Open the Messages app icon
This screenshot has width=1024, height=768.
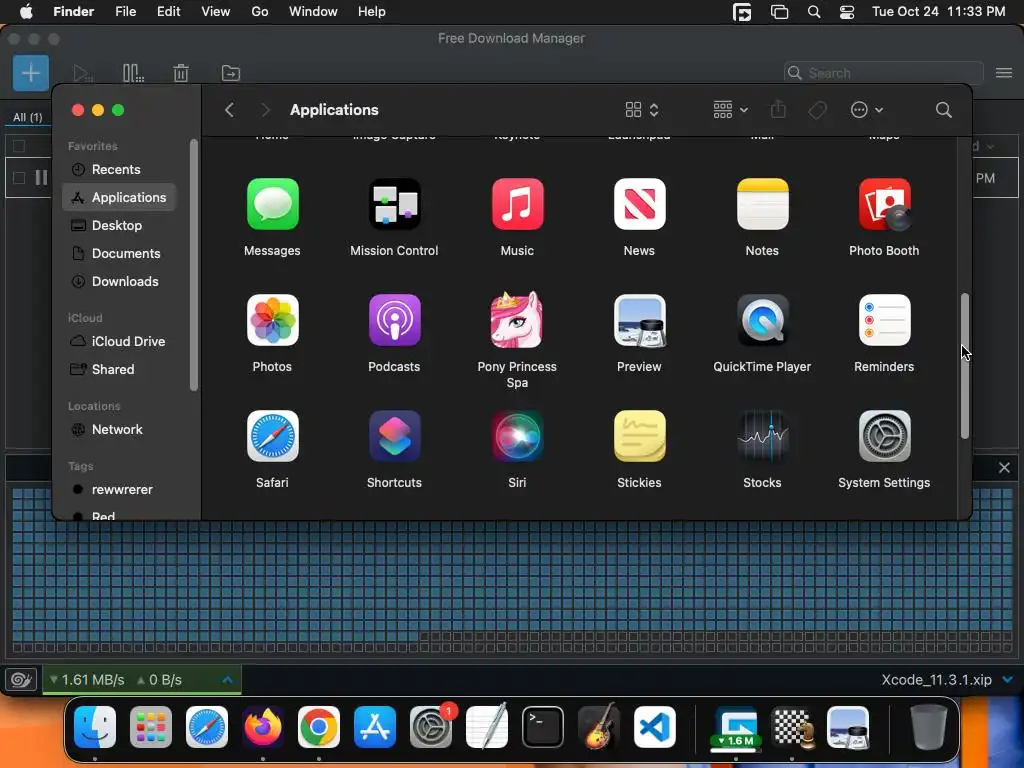(x=272, y=204)
